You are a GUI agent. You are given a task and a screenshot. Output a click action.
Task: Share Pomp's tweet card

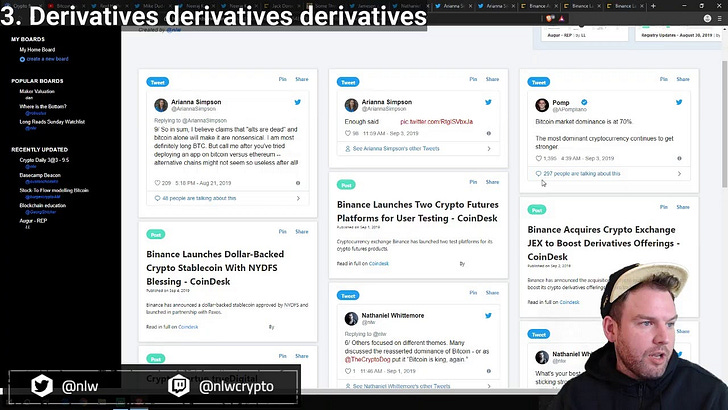click(683, 79)
